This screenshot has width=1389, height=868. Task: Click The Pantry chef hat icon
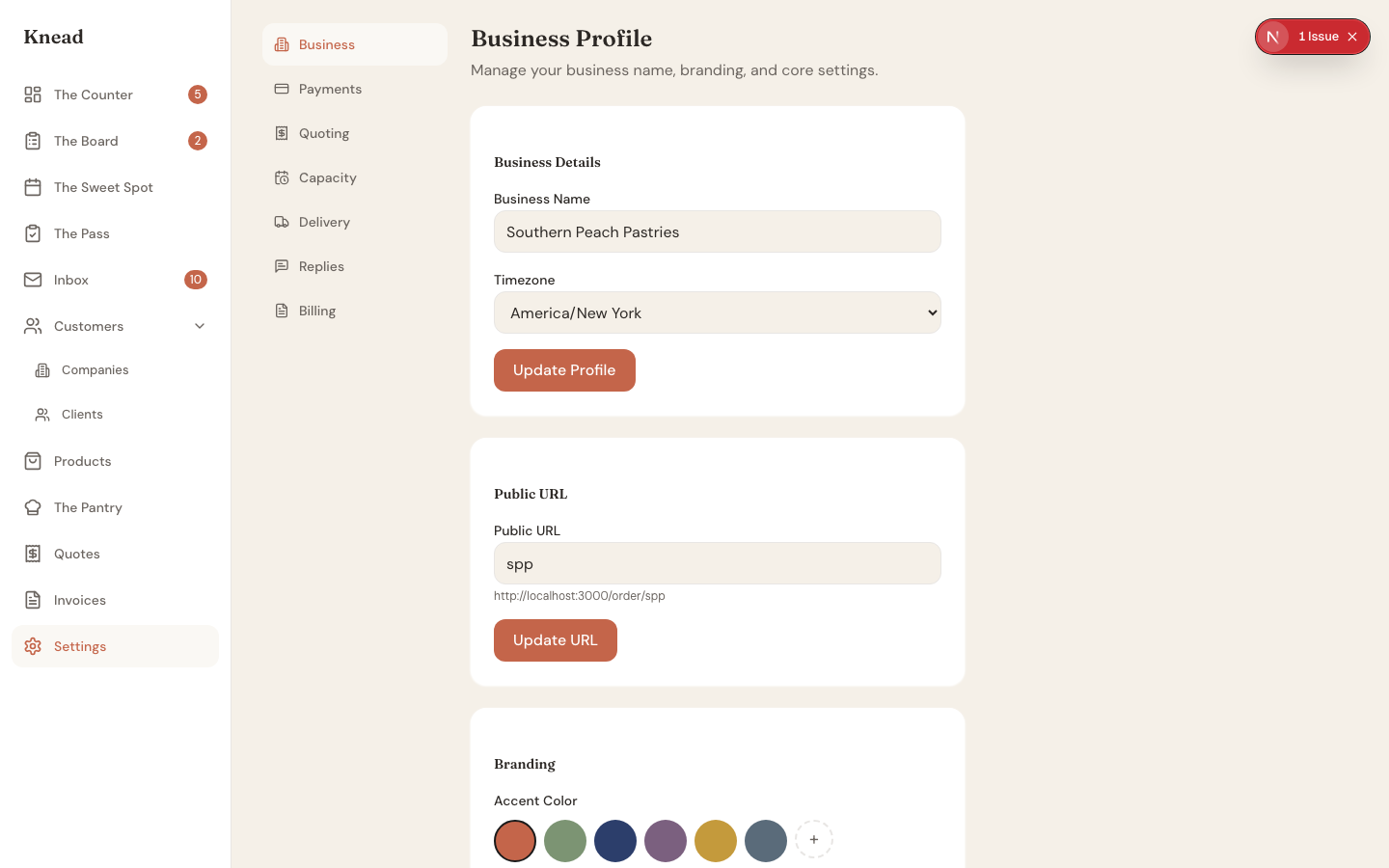pyautogui.click(x=33, y=507)
